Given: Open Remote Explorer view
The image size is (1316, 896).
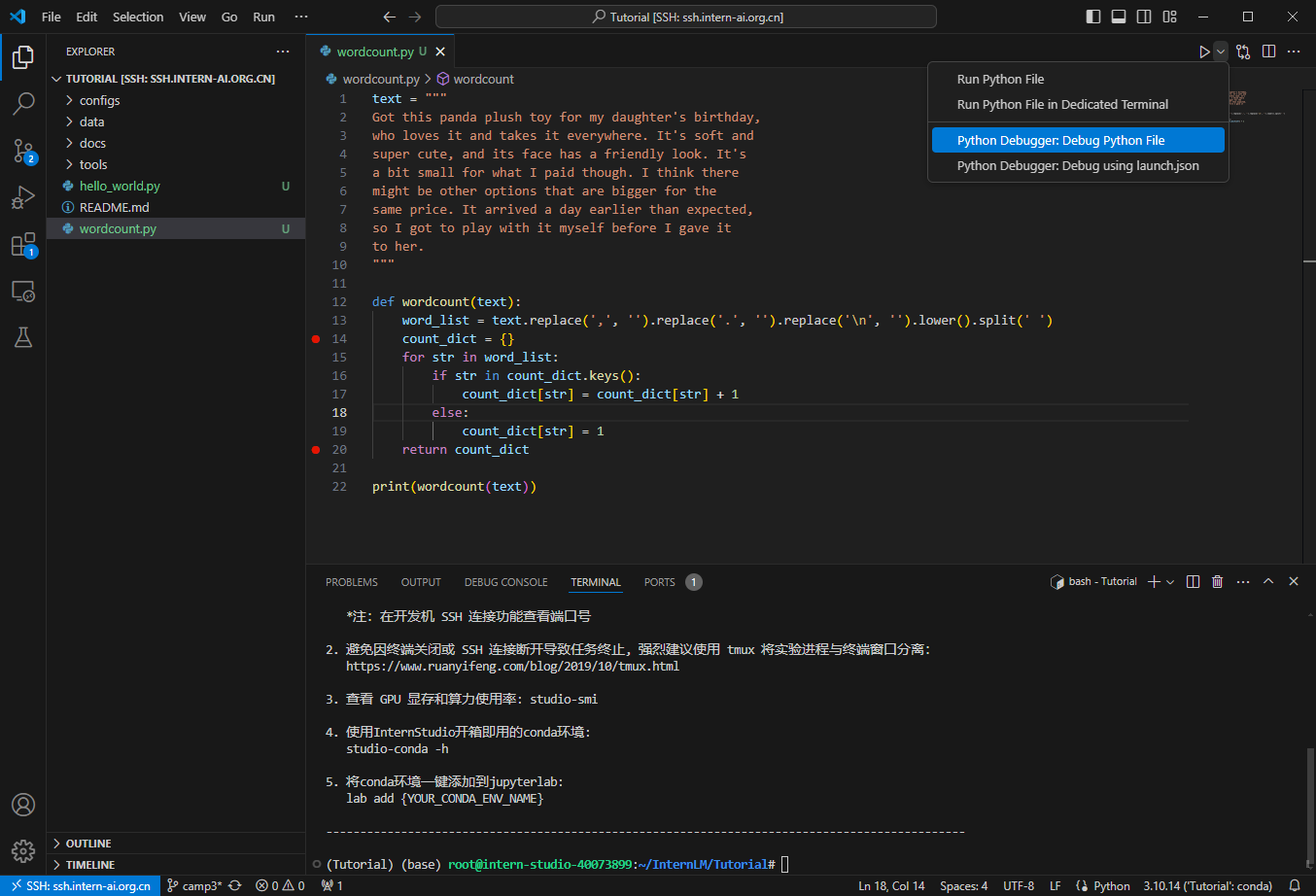Looking at the screenshot, I should [23, 291].
